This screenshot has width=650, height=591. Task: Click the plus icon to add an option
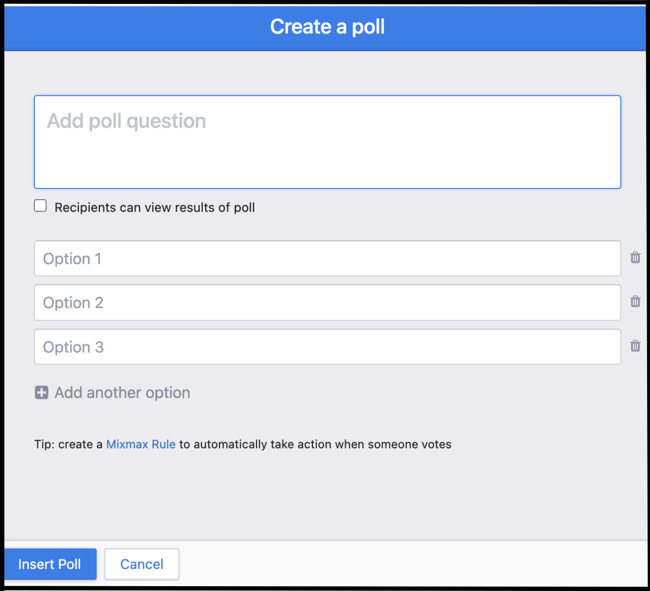click(41, 393)
